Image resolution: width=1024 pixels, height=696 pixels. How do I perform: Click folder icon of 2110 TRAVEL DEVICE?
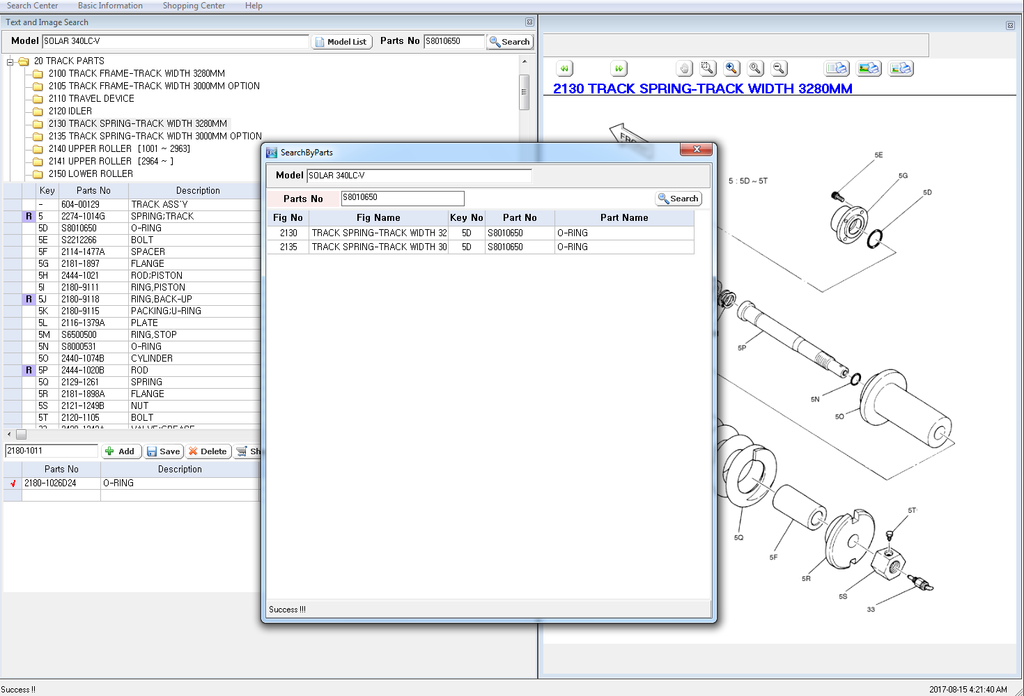(38, 99)
